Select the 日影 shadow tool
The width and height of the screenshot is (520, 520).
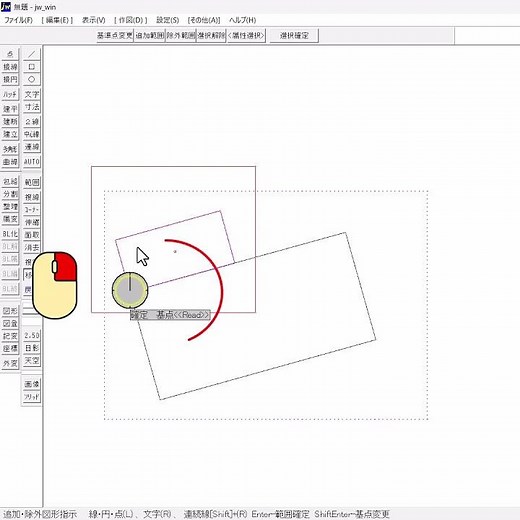pyautogui.click(x=32, y=348)
